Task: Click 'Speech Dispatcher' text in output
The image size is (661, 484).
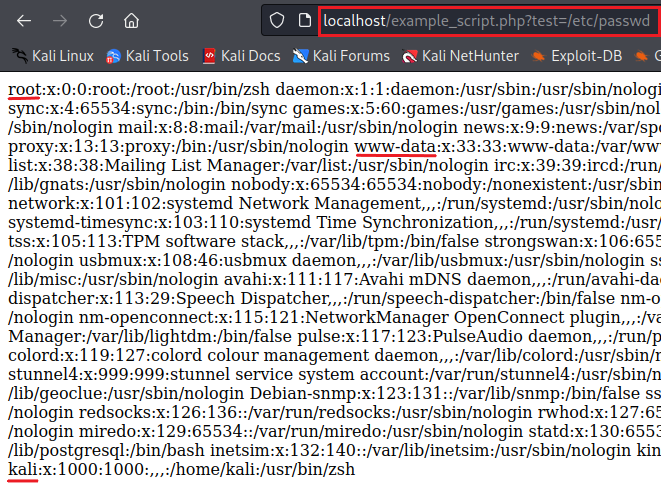Action: 252,298
